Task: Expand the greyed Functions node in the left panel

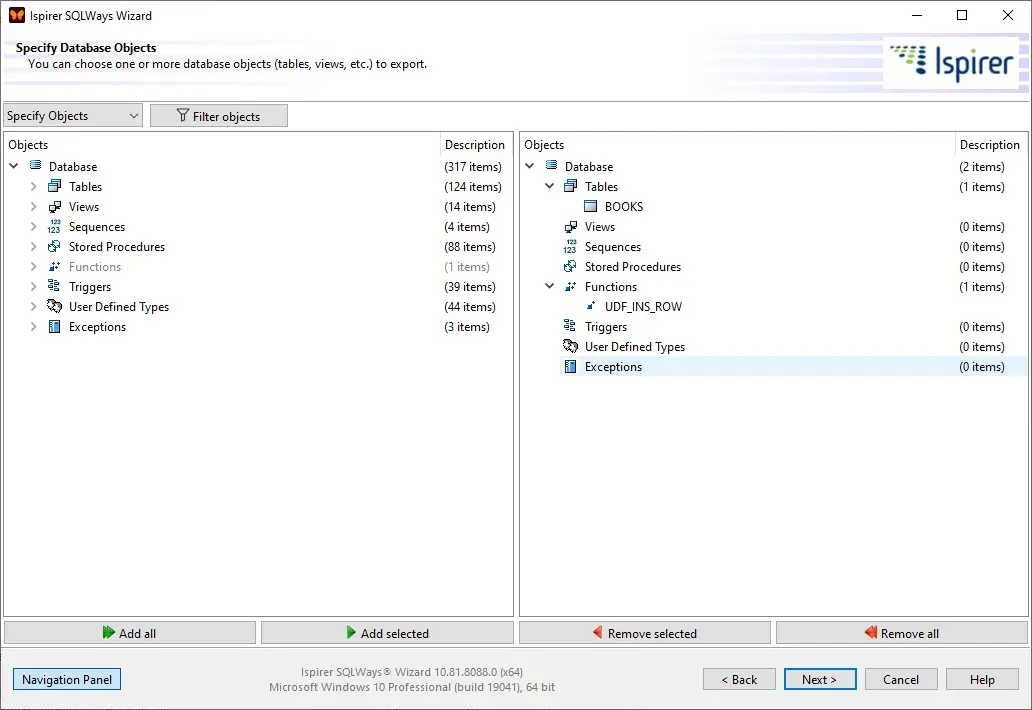Action: [34, 266]
